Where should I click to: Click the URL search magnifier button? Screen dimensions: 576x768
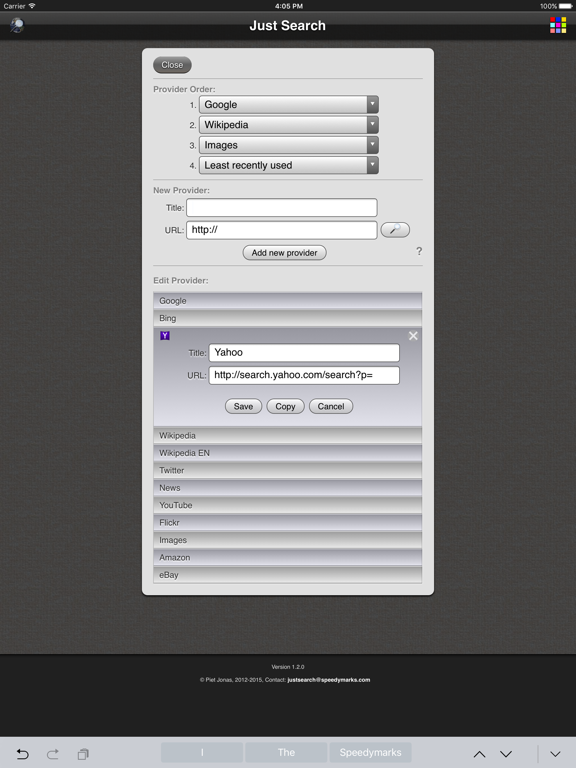coord(395,230)
